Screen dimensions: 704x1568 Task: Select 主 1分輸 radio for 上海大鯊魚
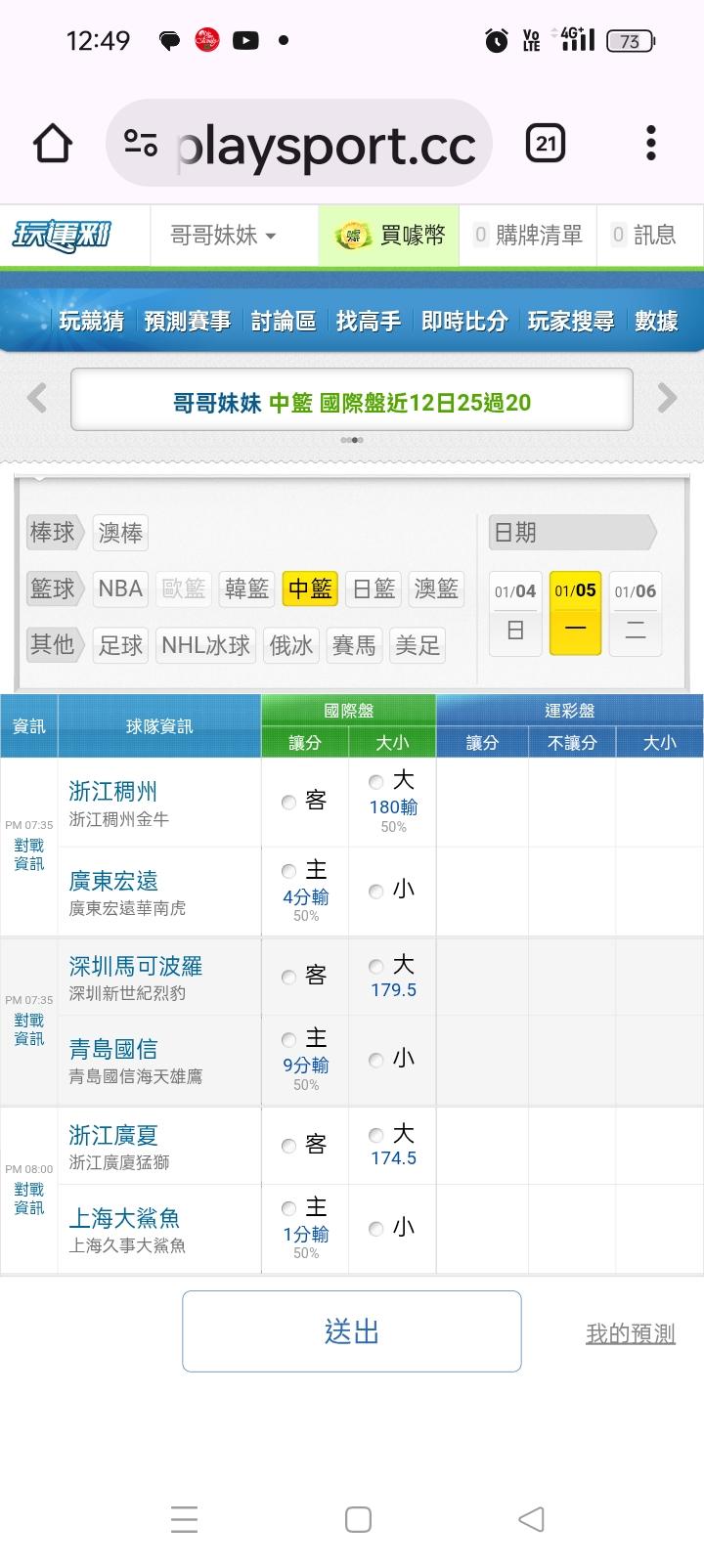coord(288,1208)
